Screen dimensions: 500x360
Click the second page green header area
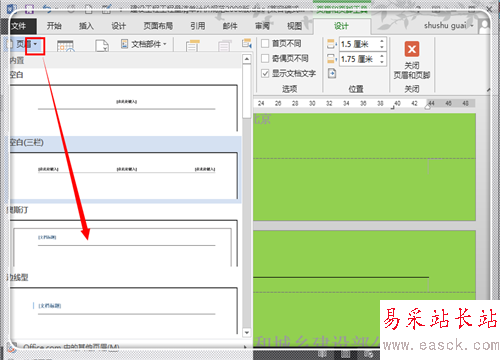364,261
